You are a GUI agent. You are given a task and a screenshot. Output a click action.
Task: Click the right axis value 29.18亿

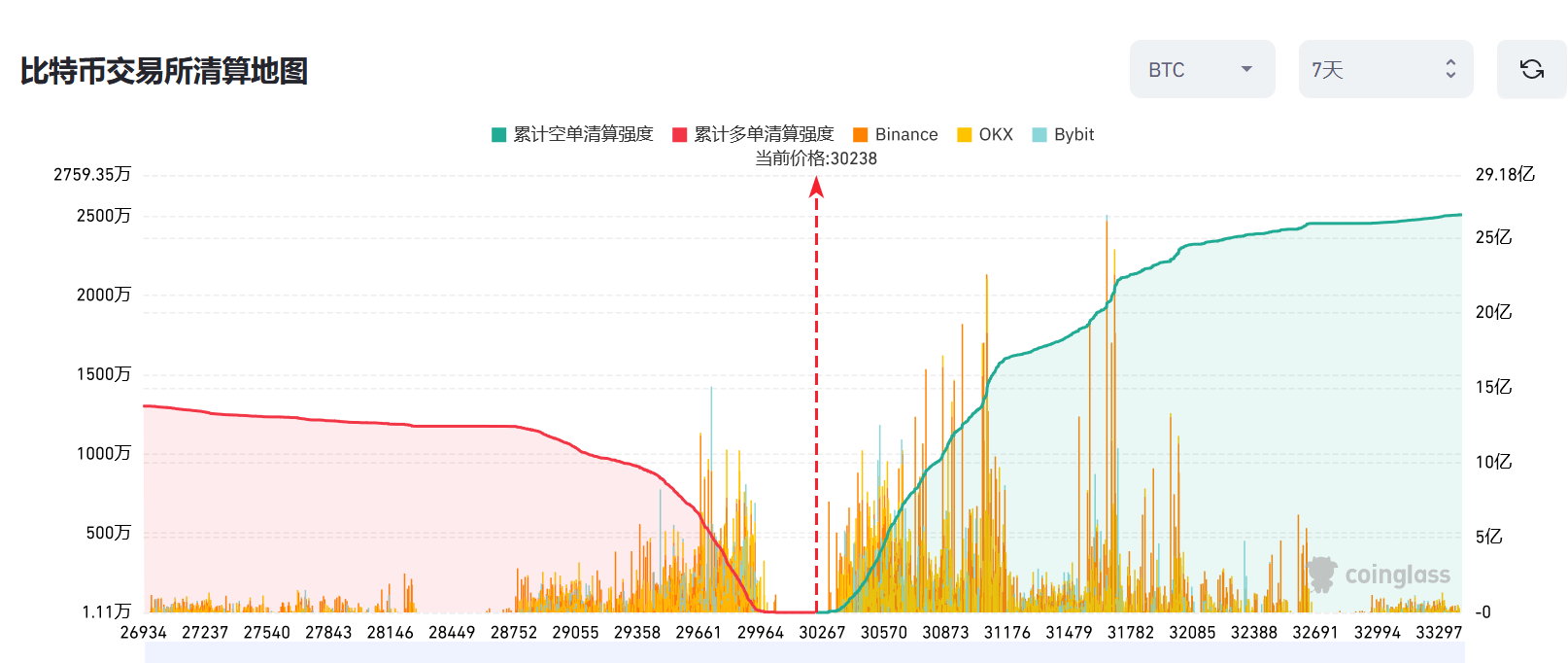tap(1505, 174)
